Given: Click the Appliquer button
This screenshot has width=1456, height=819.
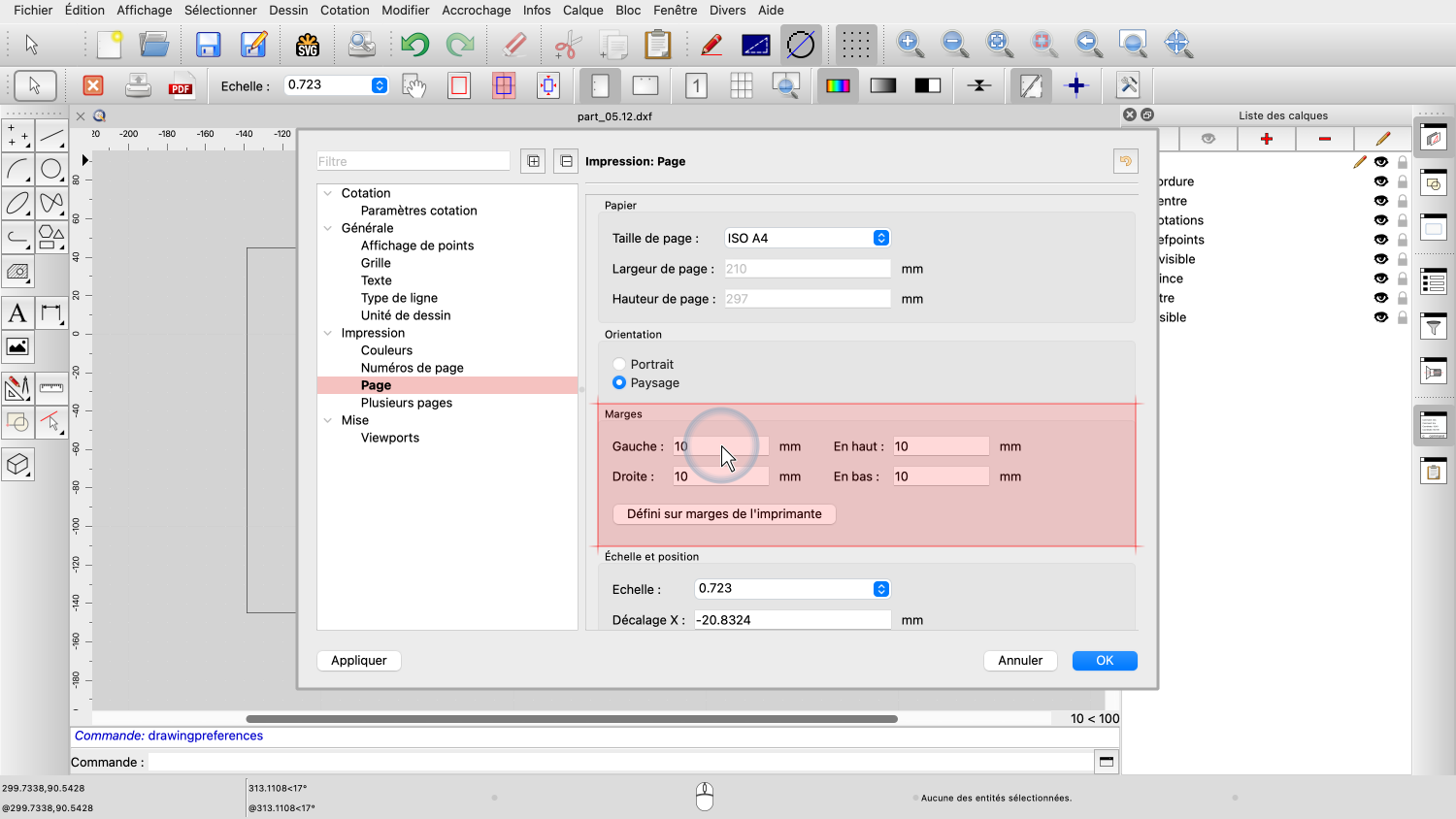Looking at the screenshot, I should [x=359, y=661].
